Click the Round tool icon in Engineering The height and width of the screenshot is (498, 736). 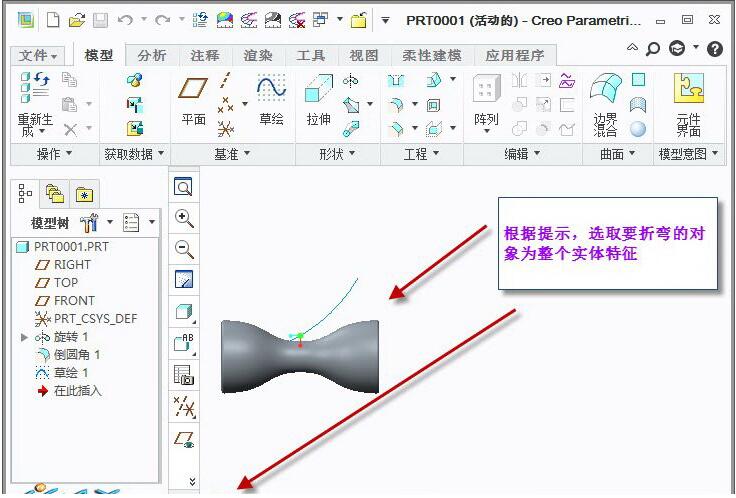396,105
